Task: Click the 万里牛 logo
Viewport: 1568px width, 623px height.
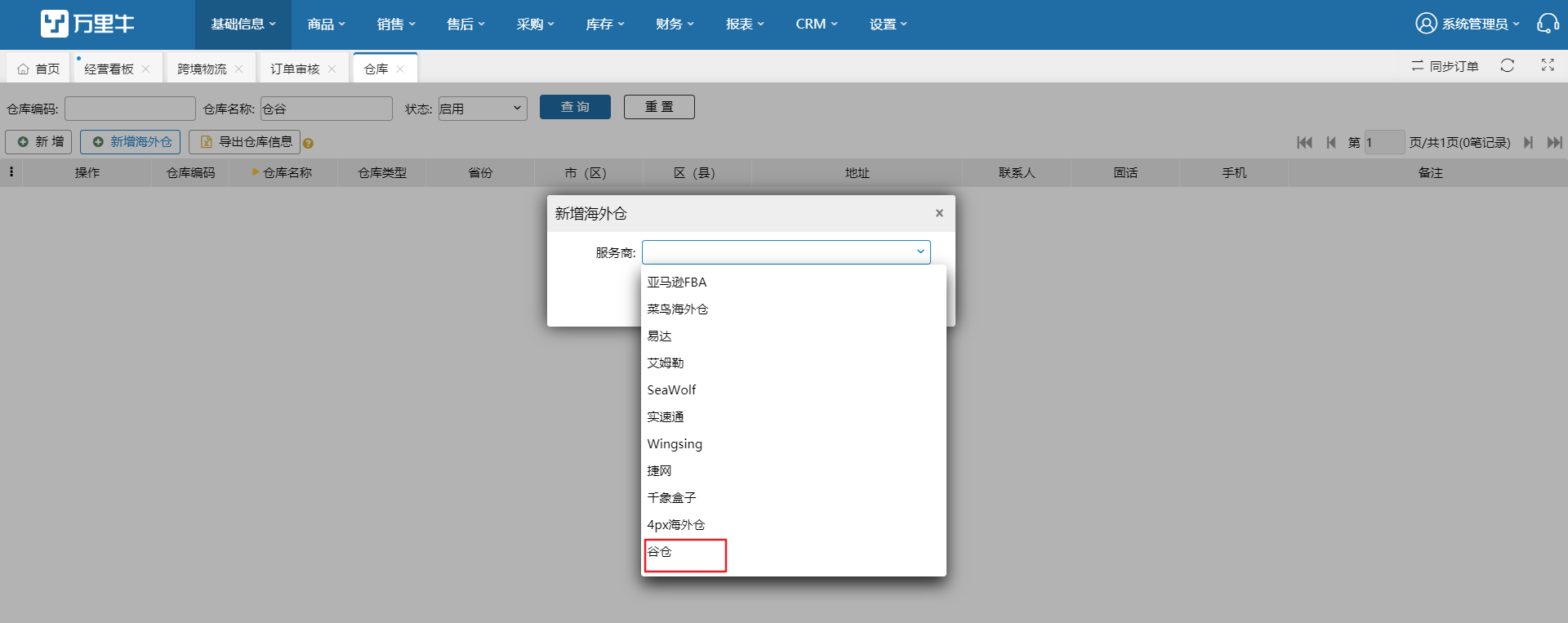Action: tap(87, 24)
